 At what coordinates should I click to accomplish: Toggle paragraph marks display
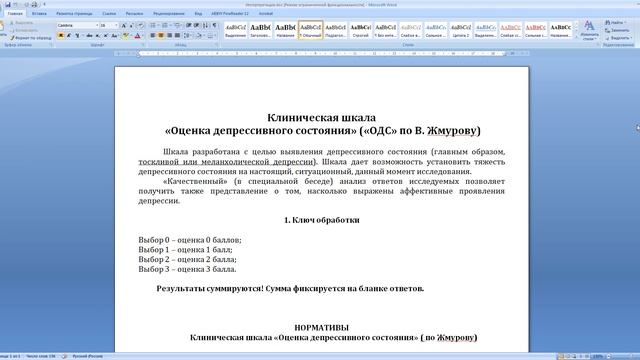point(214,25)
